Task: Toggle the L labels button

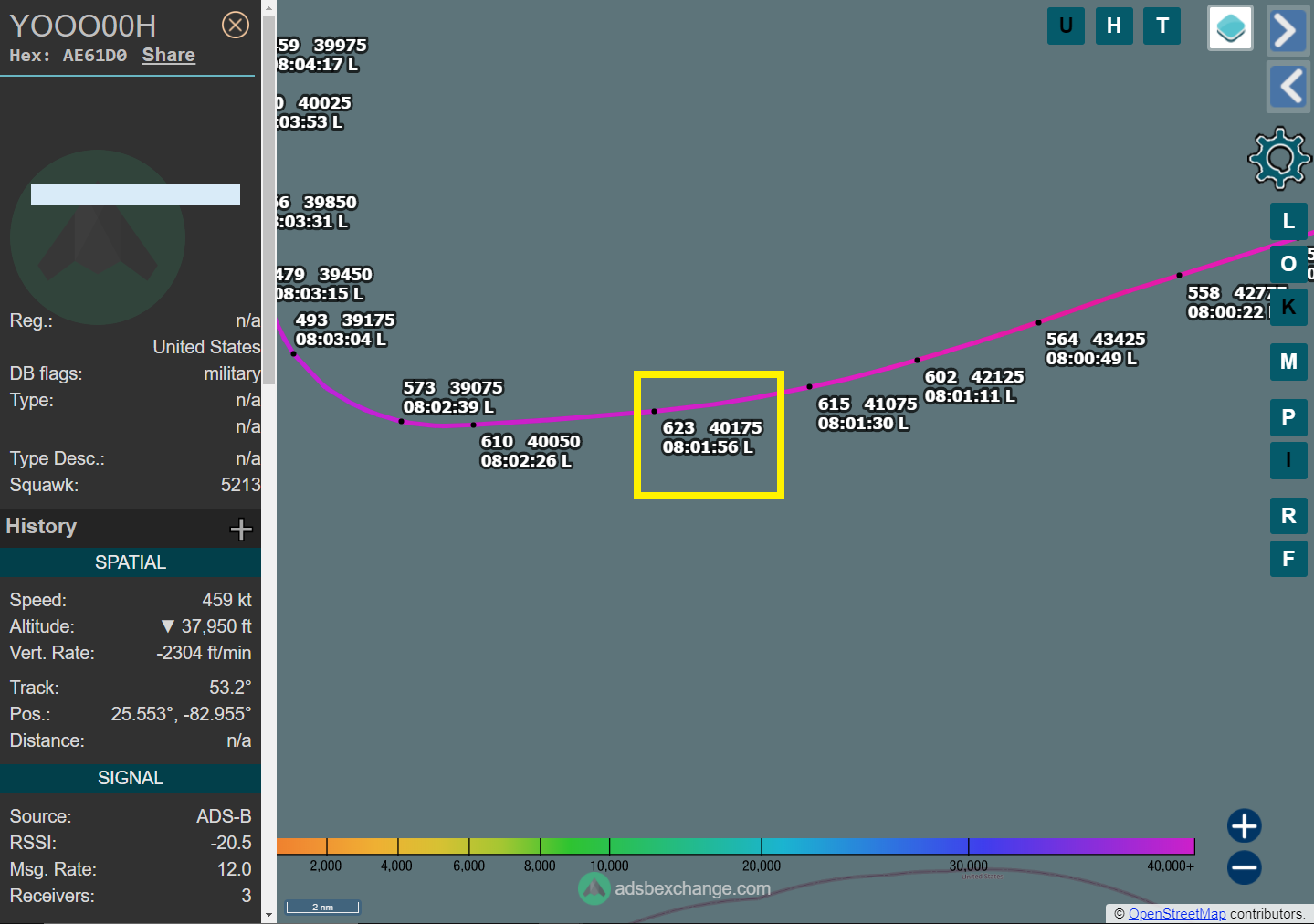Action: tap(1288, 221)
